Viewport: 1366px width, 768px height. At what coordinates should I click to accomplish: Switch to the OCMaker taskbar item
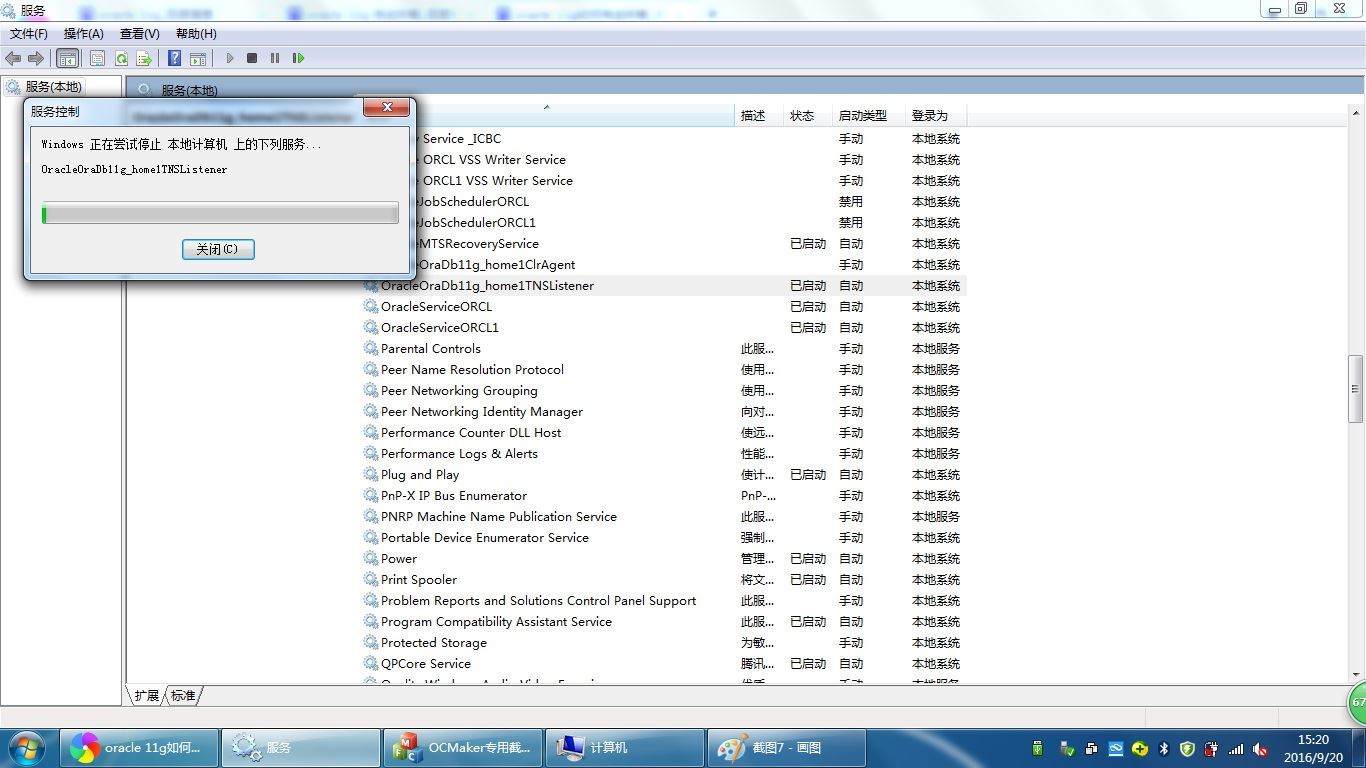pyautogui.click(x=462, y=748)
